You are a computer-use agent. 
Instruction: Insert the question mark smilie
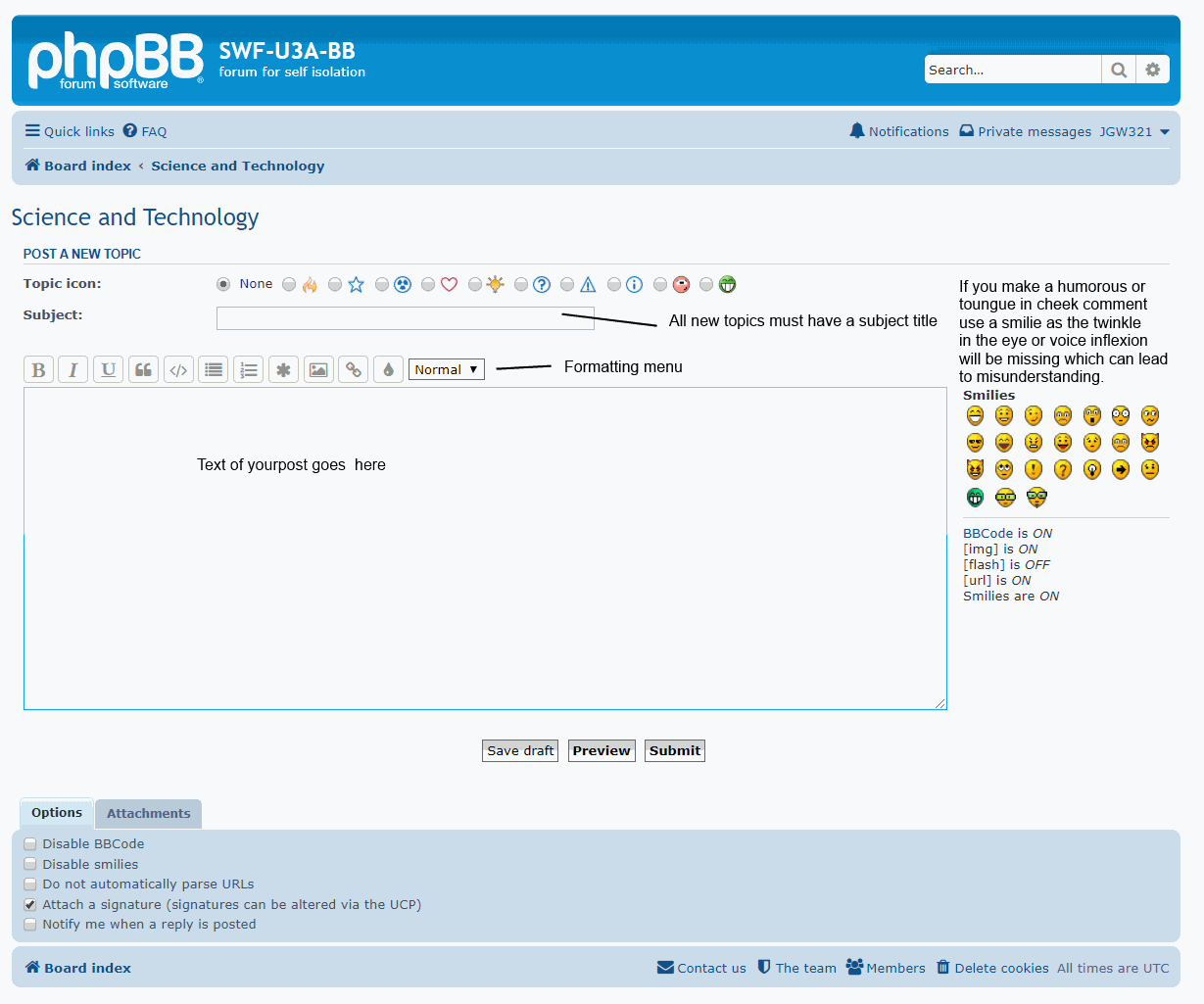(1063, 470)
